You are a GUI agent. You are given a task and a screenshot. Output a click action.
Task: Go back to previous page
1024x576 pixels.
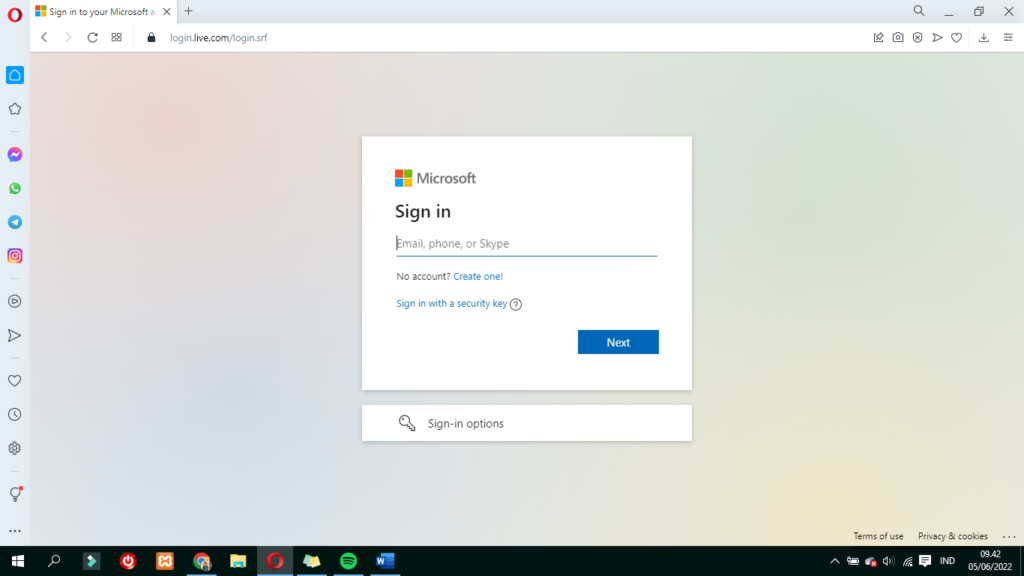44,38
